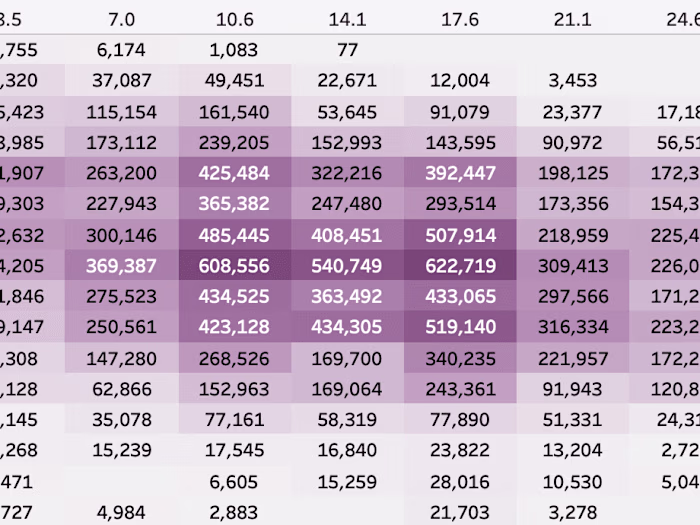Click the cell containing 425,484
This screenshot has height=525, width=700.
(235, 173)
